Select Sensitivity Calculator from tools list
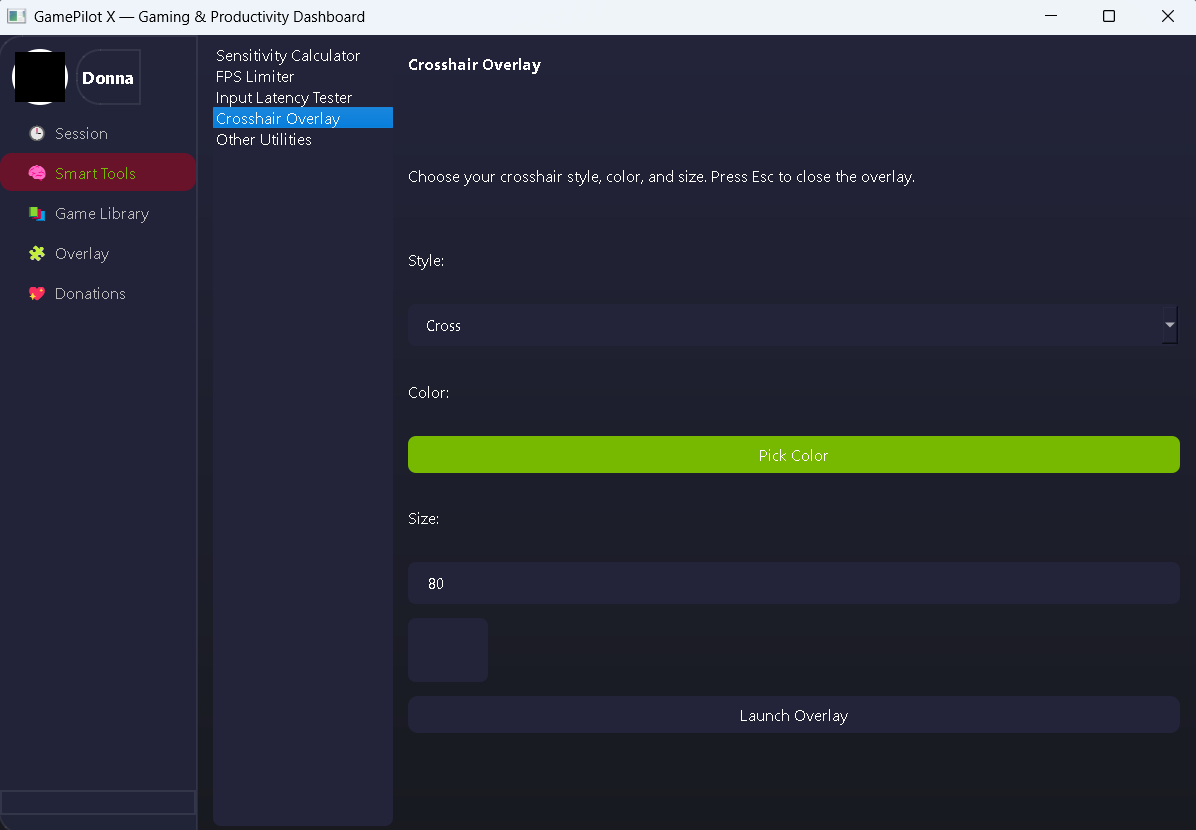The width and height of the screenshot is (1196, 830). [x=288, y=56]
